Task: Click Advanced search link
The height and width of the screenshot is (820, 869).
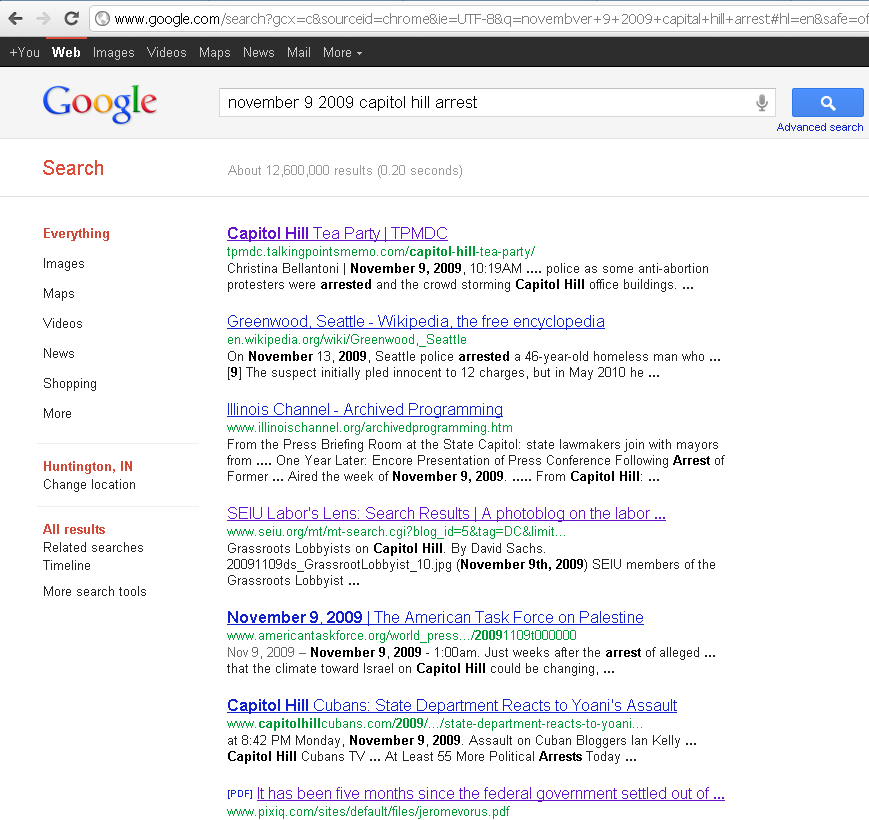Action: (x=819, y=127)
